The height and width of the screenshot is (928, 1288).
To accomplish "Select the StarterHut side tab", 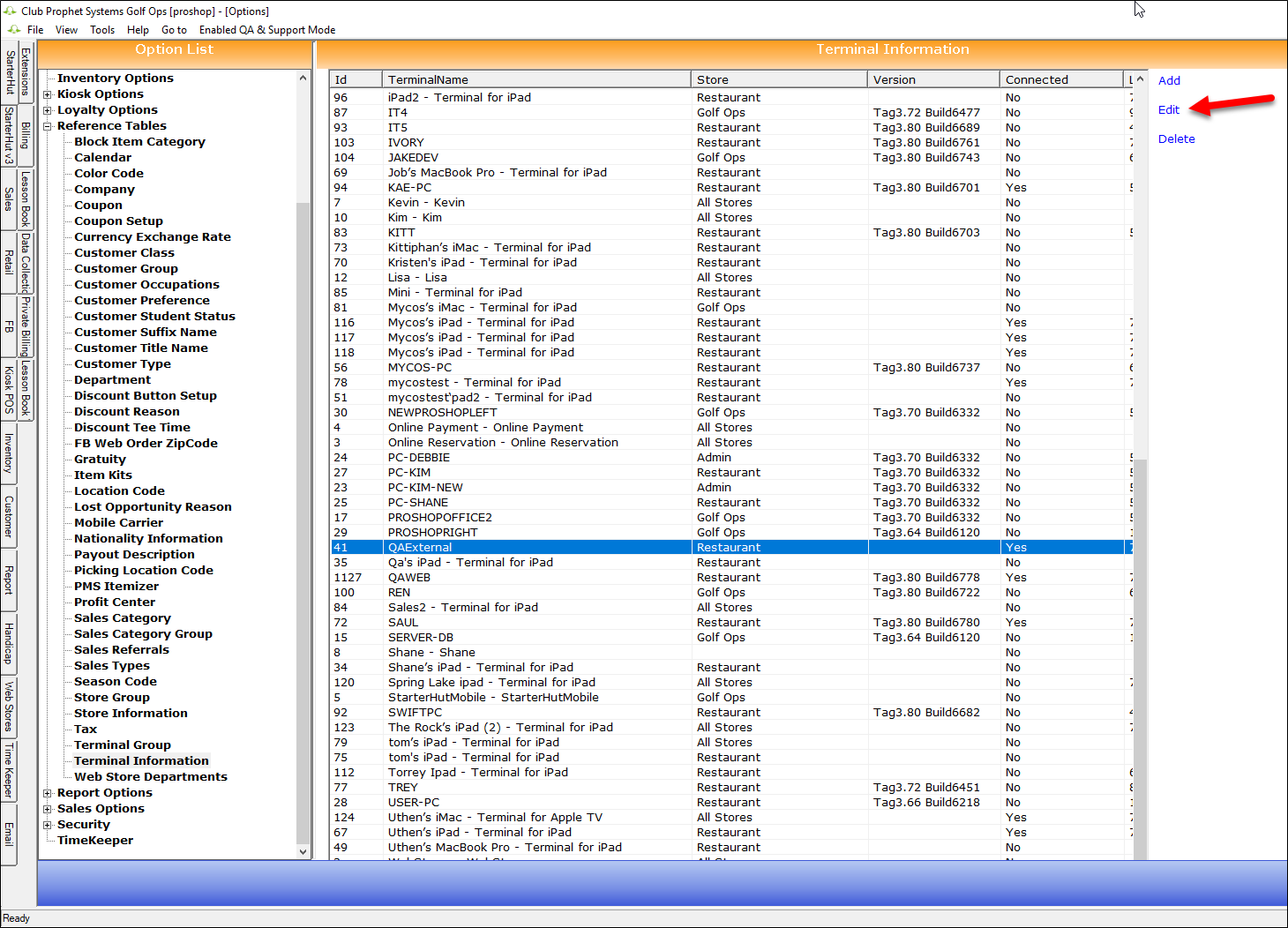I will point(10,72).
